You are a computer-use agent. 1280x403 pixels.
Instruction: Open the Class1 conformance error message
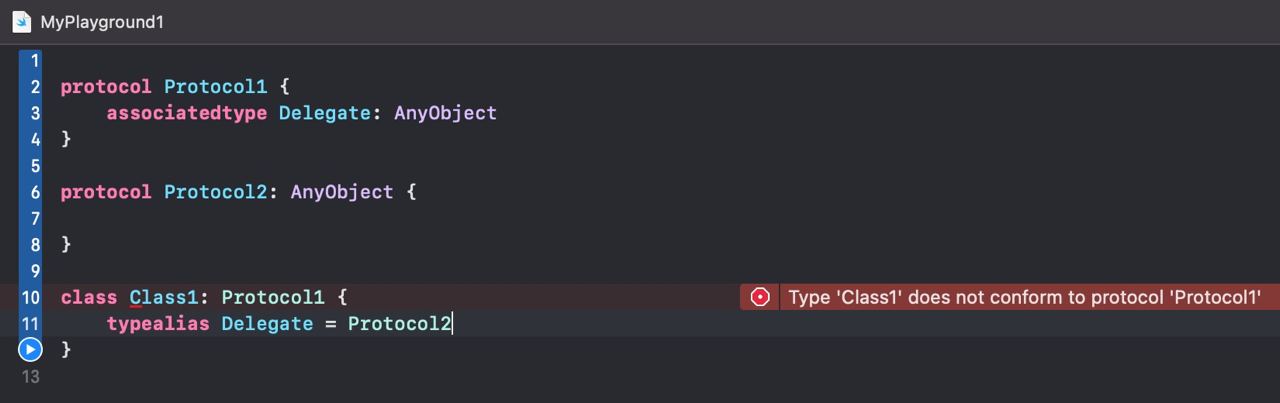pyautogui.click(x=1024, y=297)
